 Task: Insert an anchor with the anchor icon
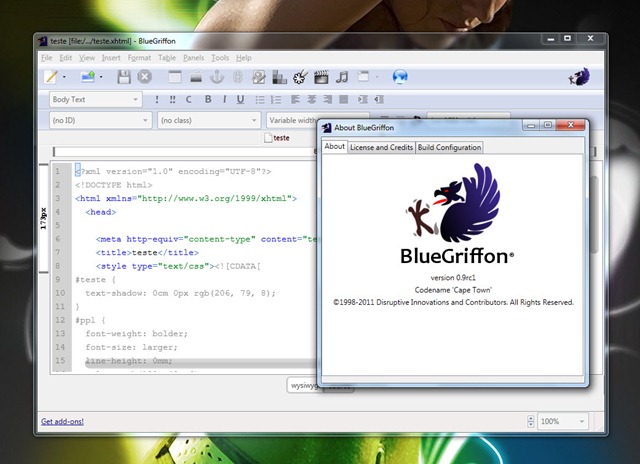pyautogui.click(x=217, y=77)
